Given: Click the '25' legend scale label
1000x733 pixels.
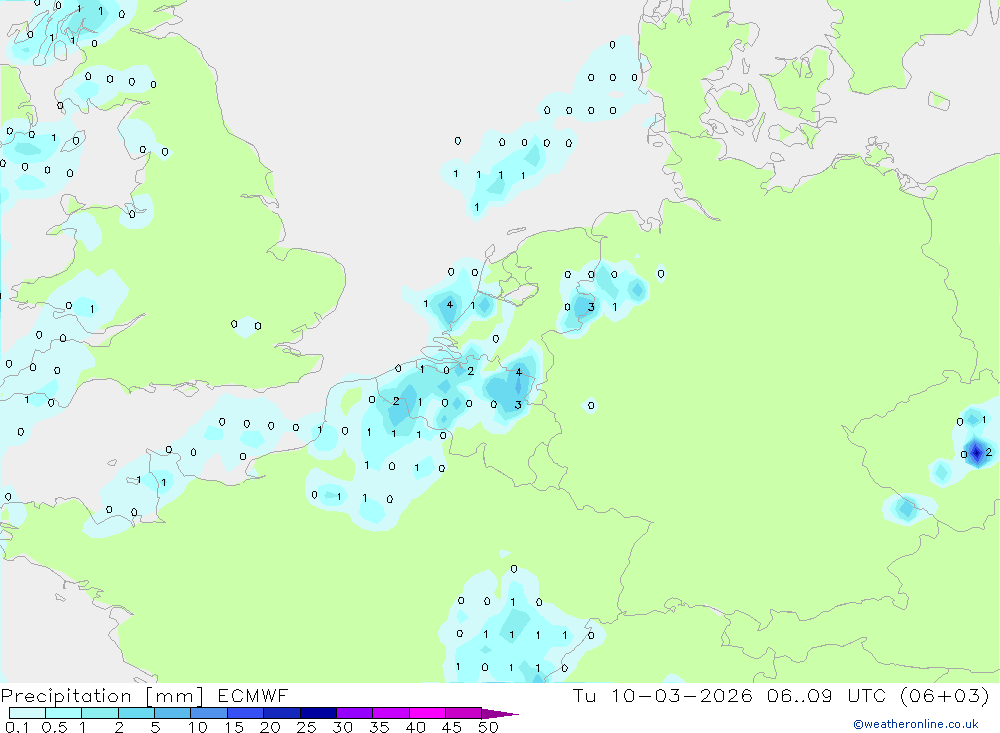Looking at the screenshot, I should point(306,727).
